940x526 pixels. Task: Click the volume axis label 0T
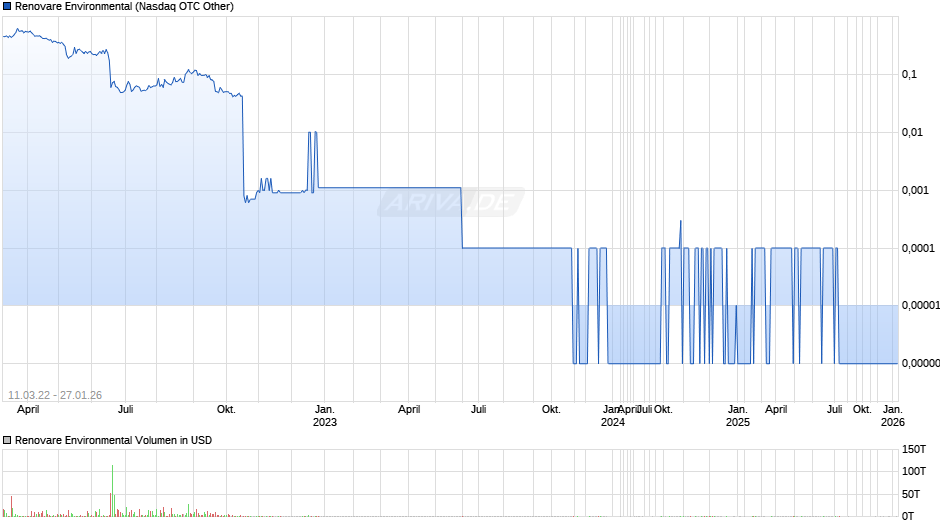[x=908, y=516]
